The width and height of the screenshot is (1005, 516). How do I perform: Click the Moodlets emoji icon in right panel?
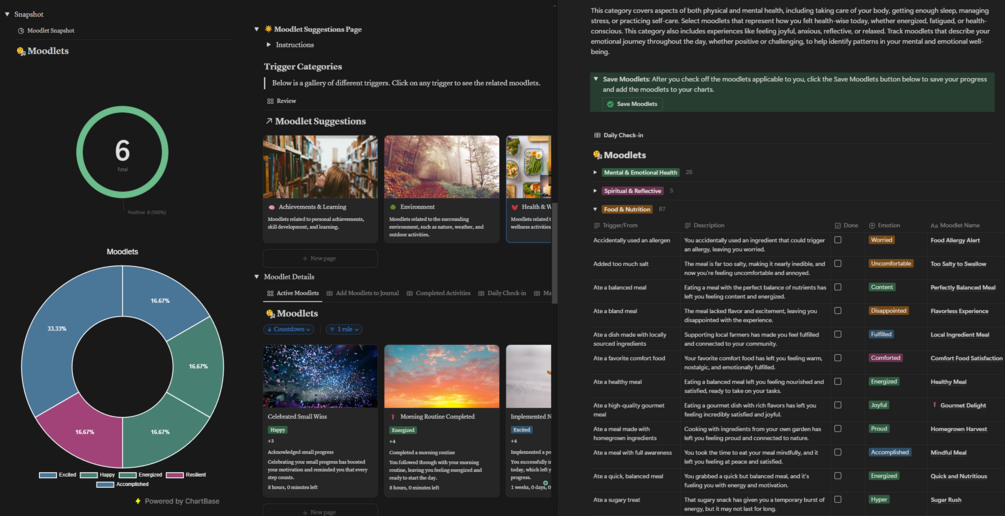(598, 155)
